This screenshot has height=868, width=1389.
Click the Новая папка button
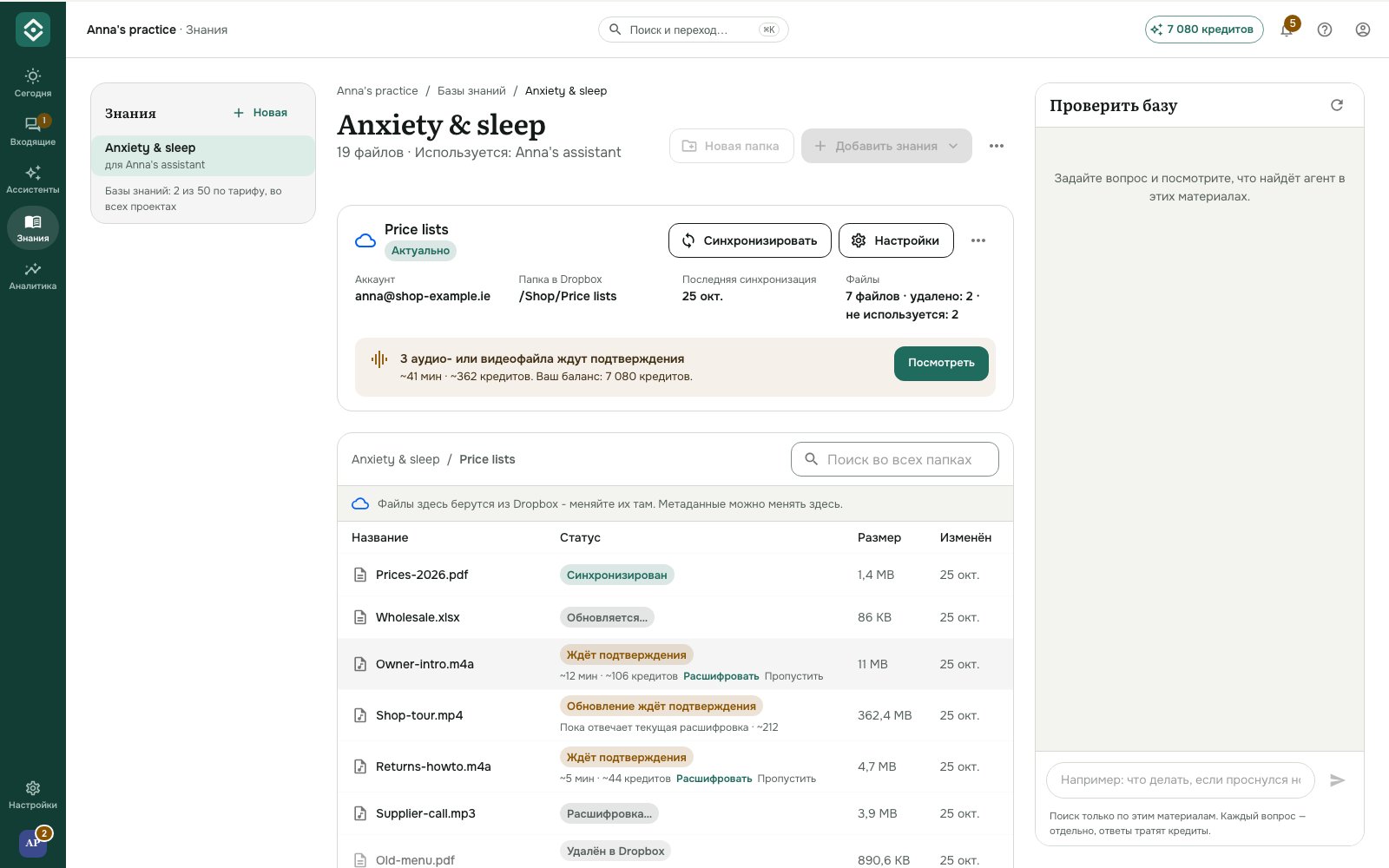[x=731, y=146]
